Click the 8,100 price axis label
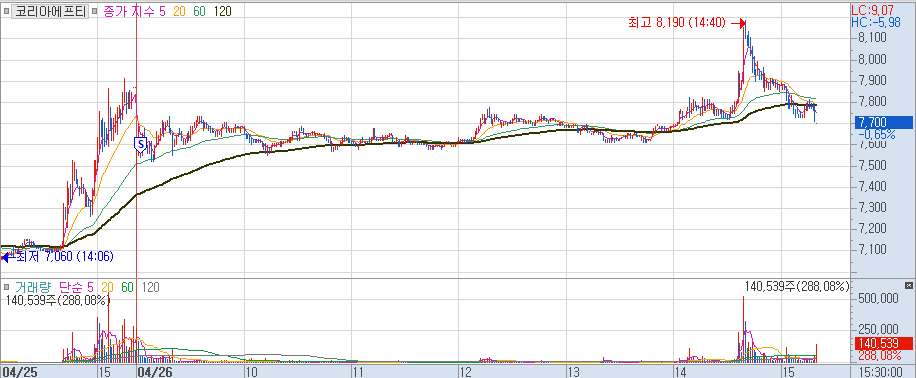The height and width of the screenshot is (378, 916). [873, 38]
